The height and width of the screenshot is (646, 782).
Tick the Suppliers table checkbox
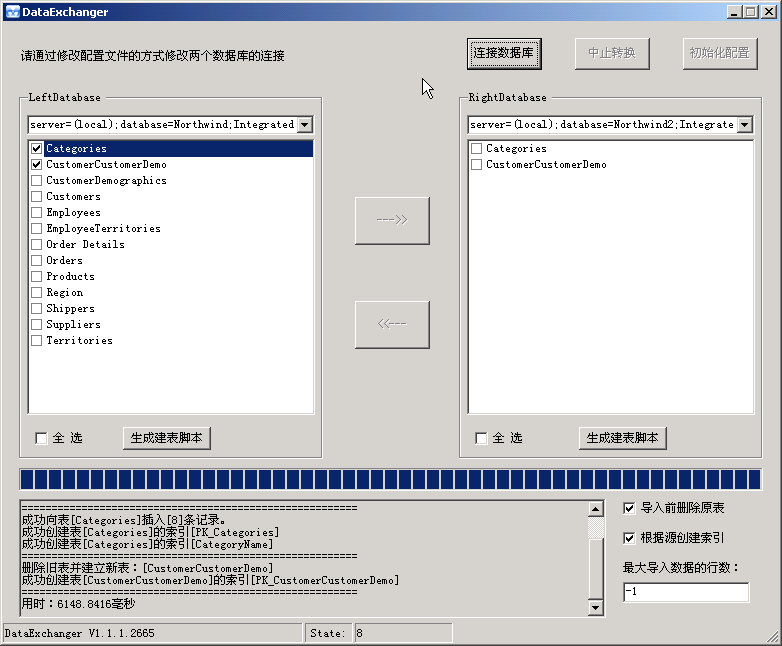[36, 324]
